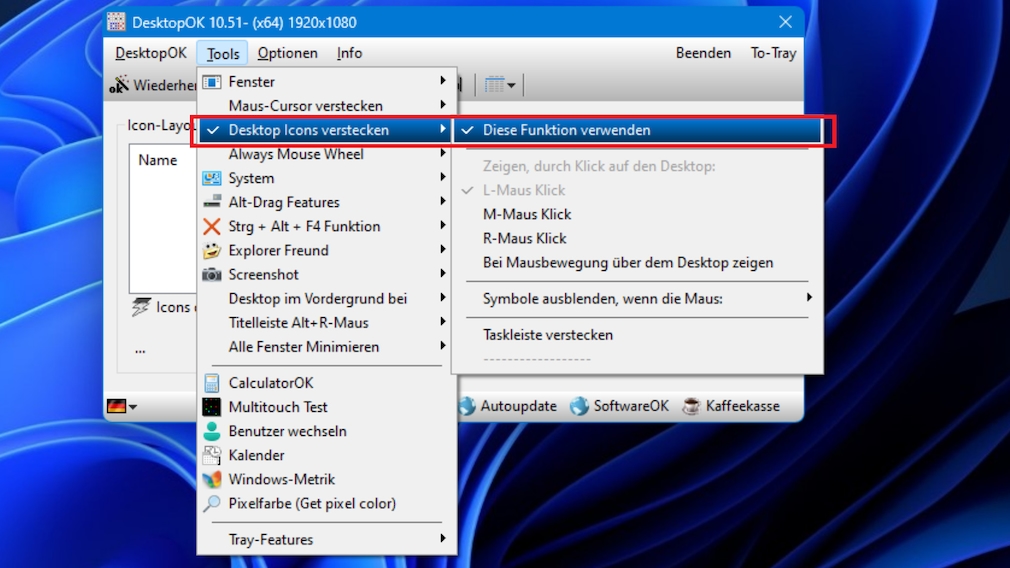The image size is (1010, 568).
Task: Click the red X icon for Strg+Alt+F4
Action: (x=211, y=227)
